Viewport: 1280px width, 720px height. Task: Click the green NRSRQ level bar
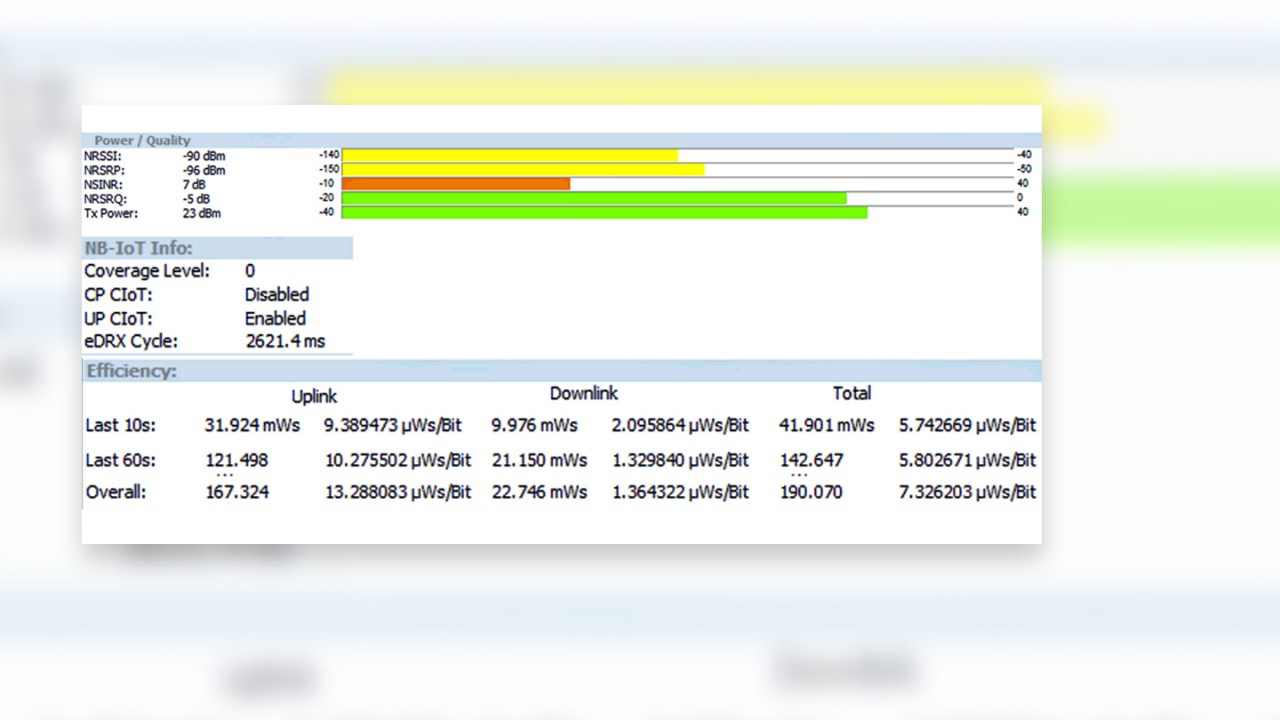click(593, 198)
